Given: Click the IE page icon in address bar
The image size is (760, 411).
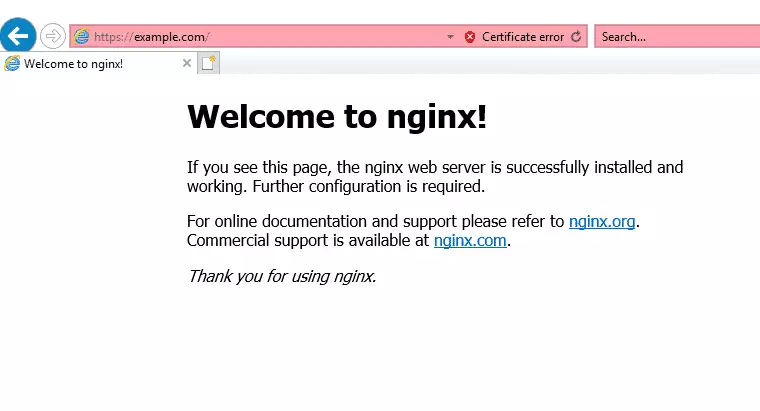Looking at the screenshot, I should click(x=81, y=36).
